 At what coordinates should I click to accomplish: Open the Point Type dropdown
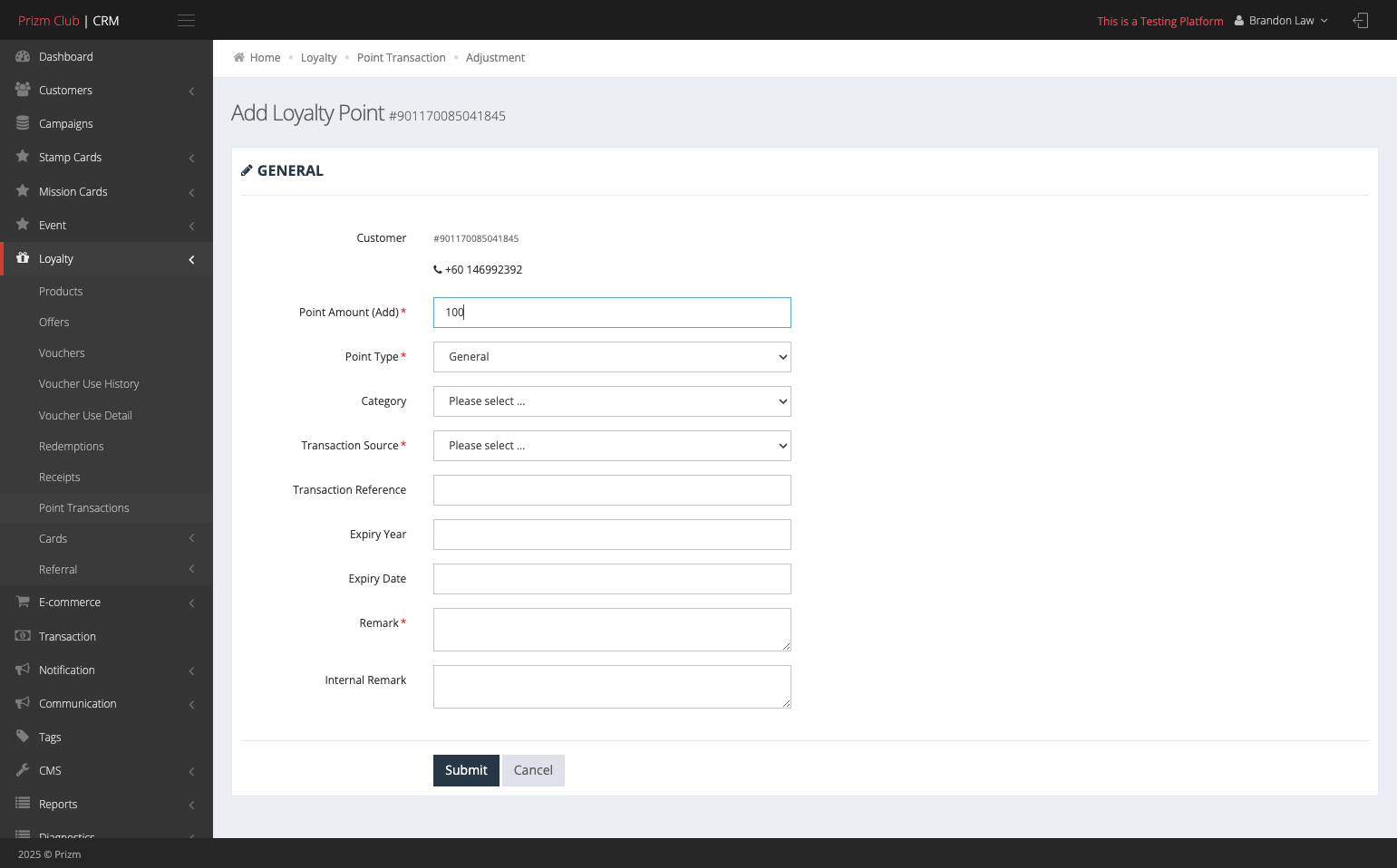612,357
